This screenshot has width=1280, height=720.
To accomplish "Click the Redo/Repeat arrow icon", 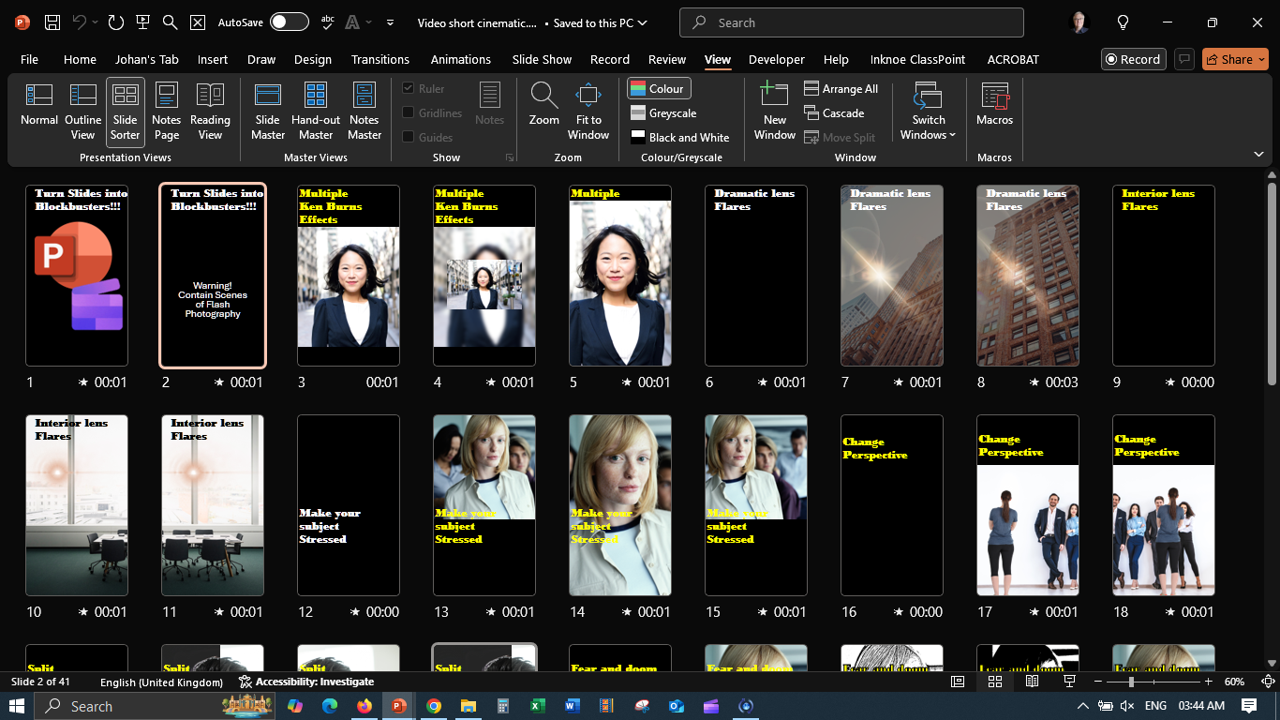I will coord(116,22).
